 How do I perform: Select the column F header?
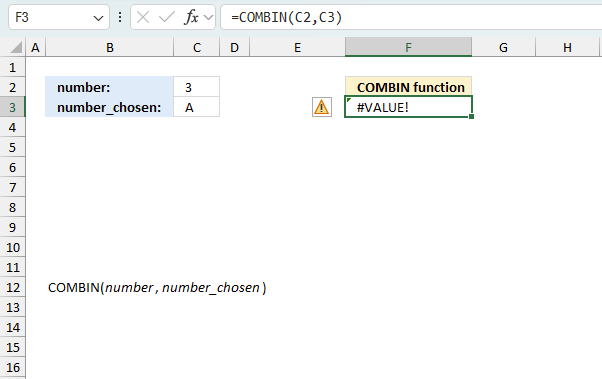pos(408,48)
